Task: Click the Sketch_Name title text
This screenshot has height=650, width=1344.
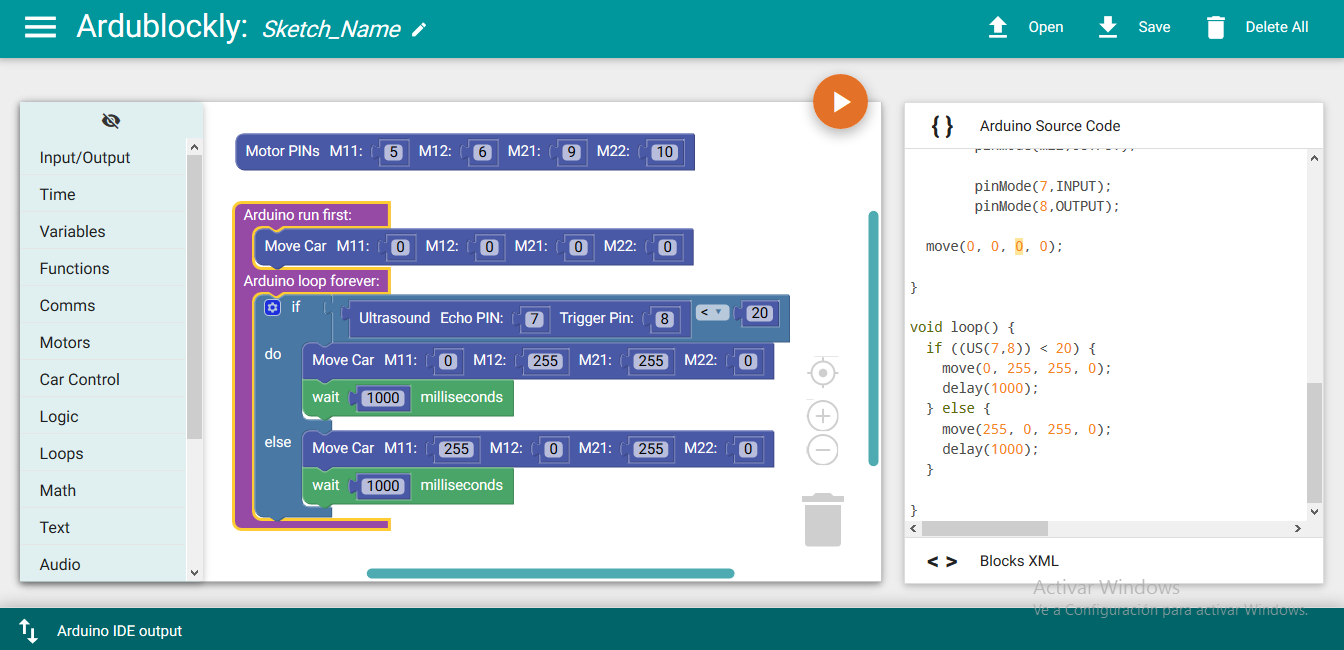Action: pyautogui.click(x=331, y=30)
